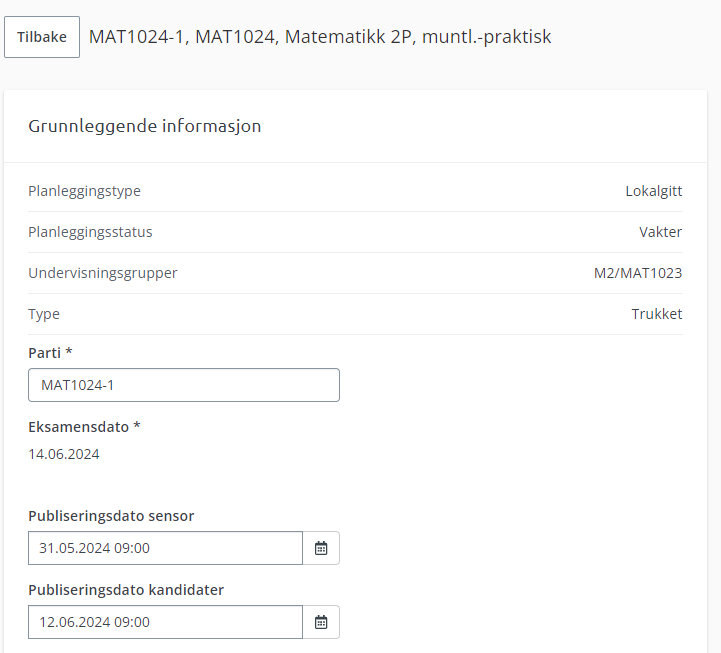Click the Eksamensdato label
Image resolution: width=721 pixels, height=653 pixels.
tap(84, 427)
